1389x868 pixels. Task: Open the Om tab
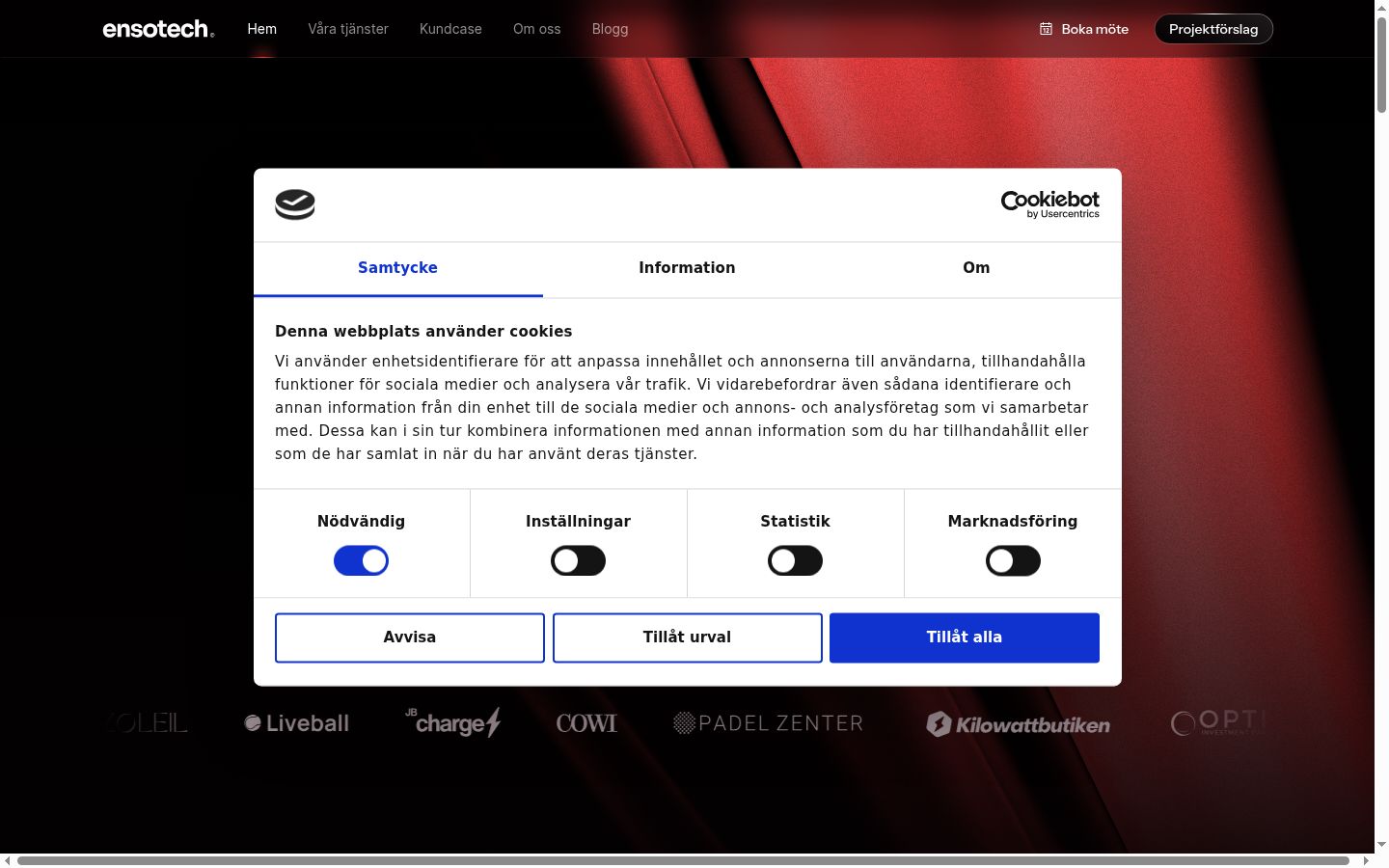[x=976, y=268]
